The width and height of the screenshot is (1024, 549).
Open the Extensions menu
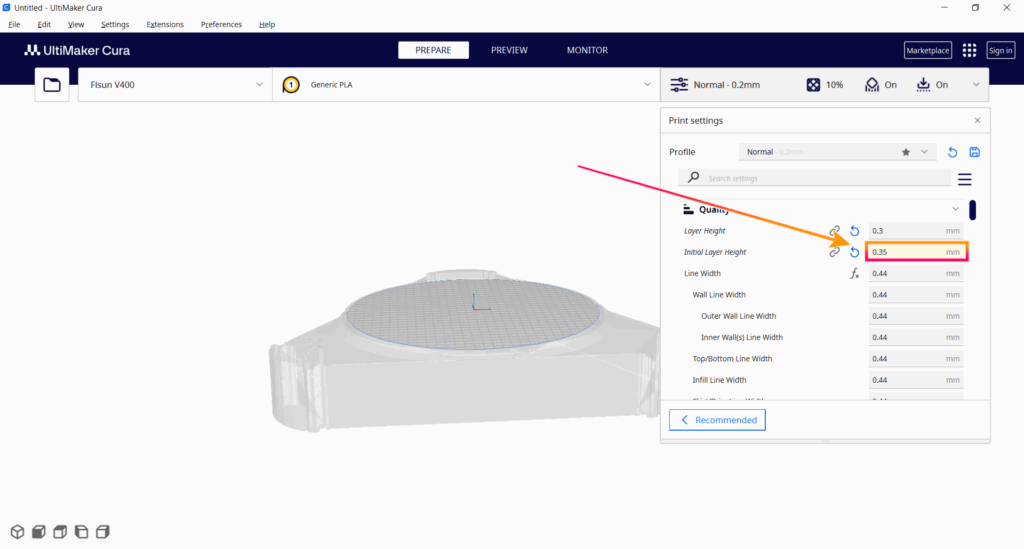click(x=165, y=25)
